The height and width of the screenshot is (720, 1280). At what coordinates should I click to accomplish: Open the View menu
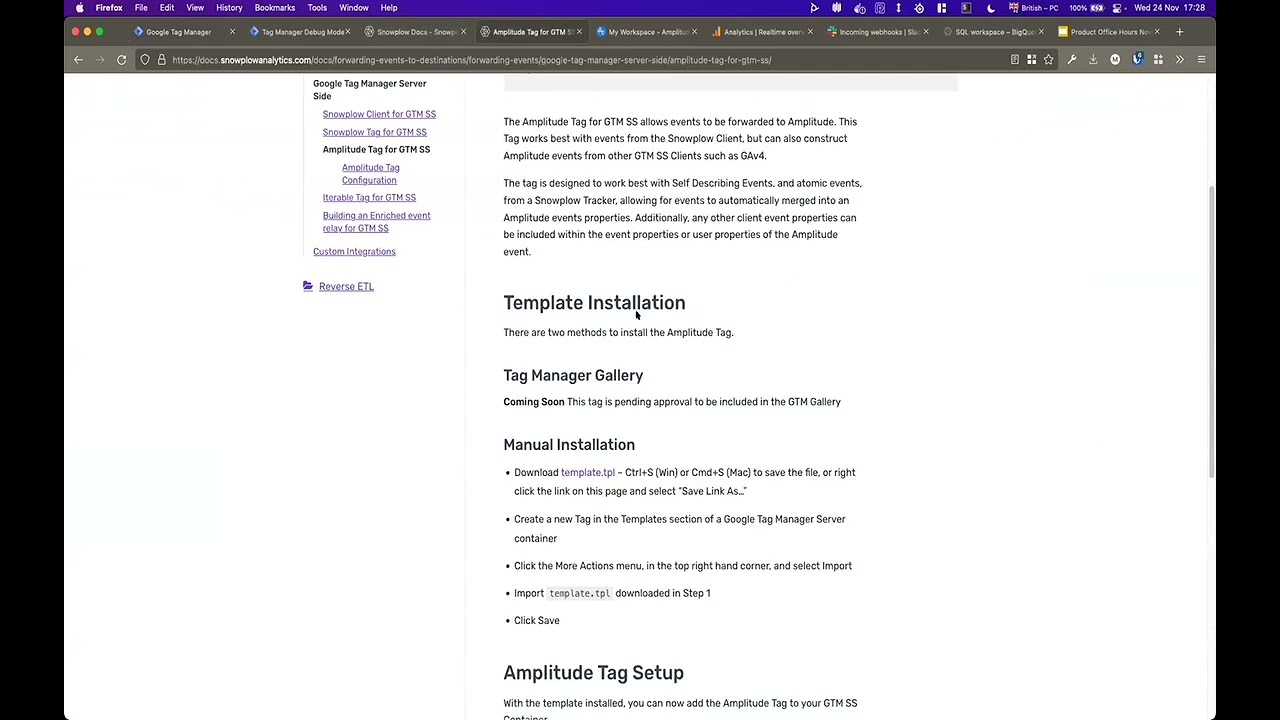[195, 8]
